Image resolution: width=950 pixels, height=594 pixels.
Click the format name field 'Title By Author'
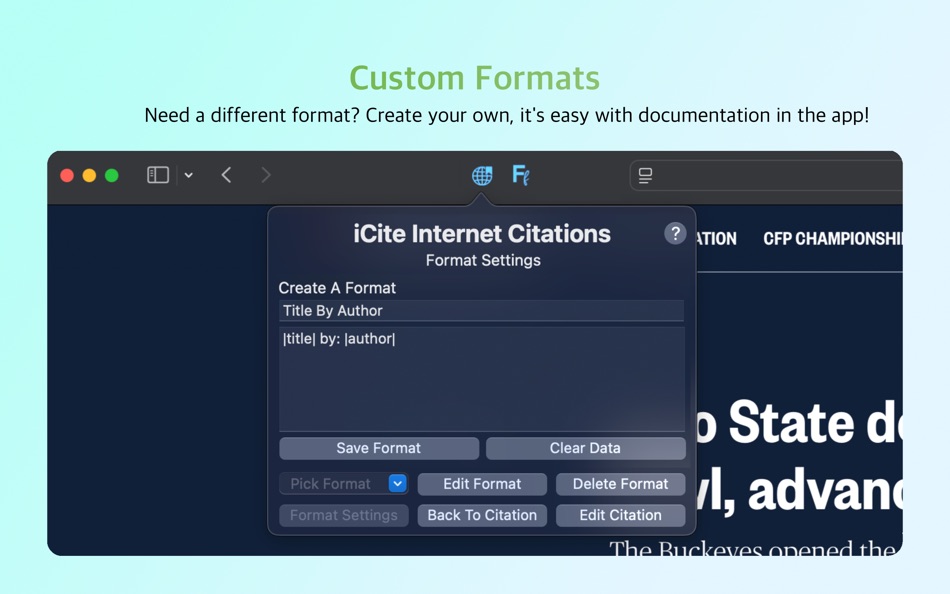click(x=482, y=311)
